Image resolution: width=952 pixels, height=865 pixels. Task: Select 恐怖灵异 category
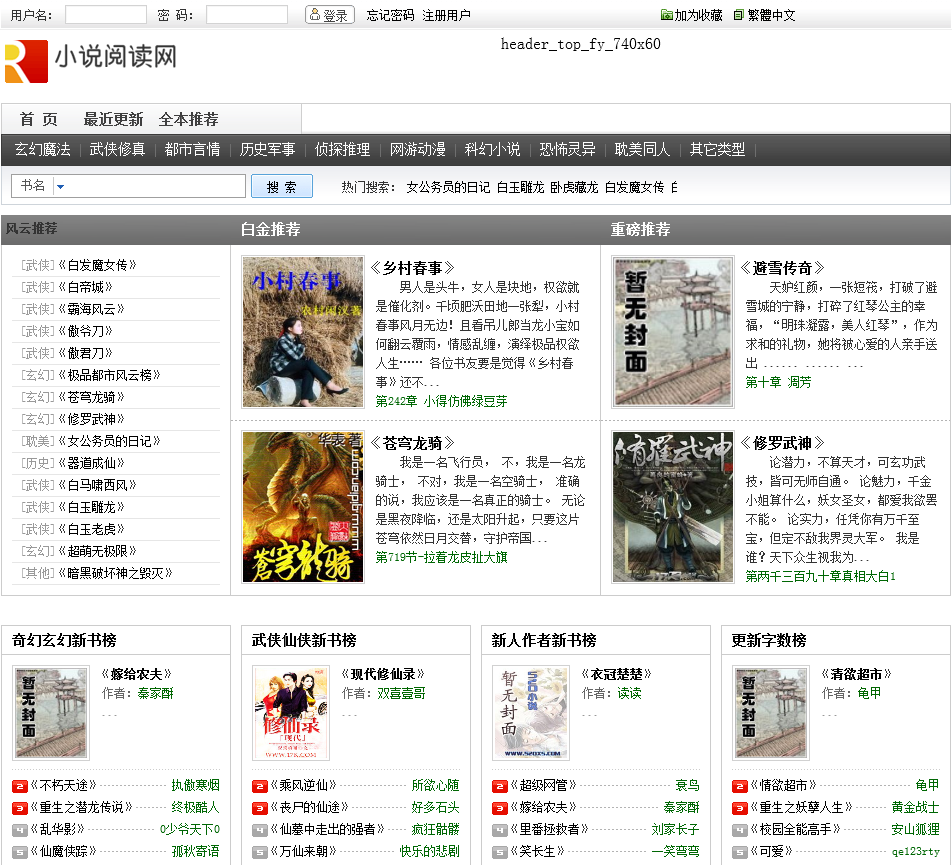(x=568, y=149)
